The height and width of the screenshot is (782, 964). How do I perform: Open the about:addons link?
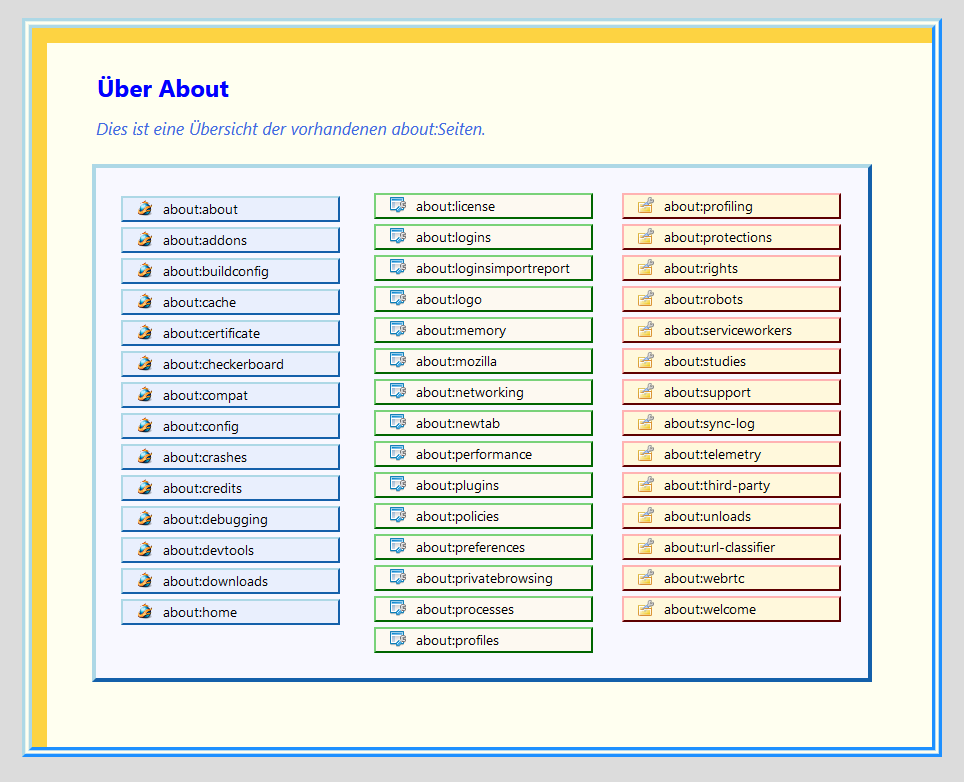[x=205, y=240]
